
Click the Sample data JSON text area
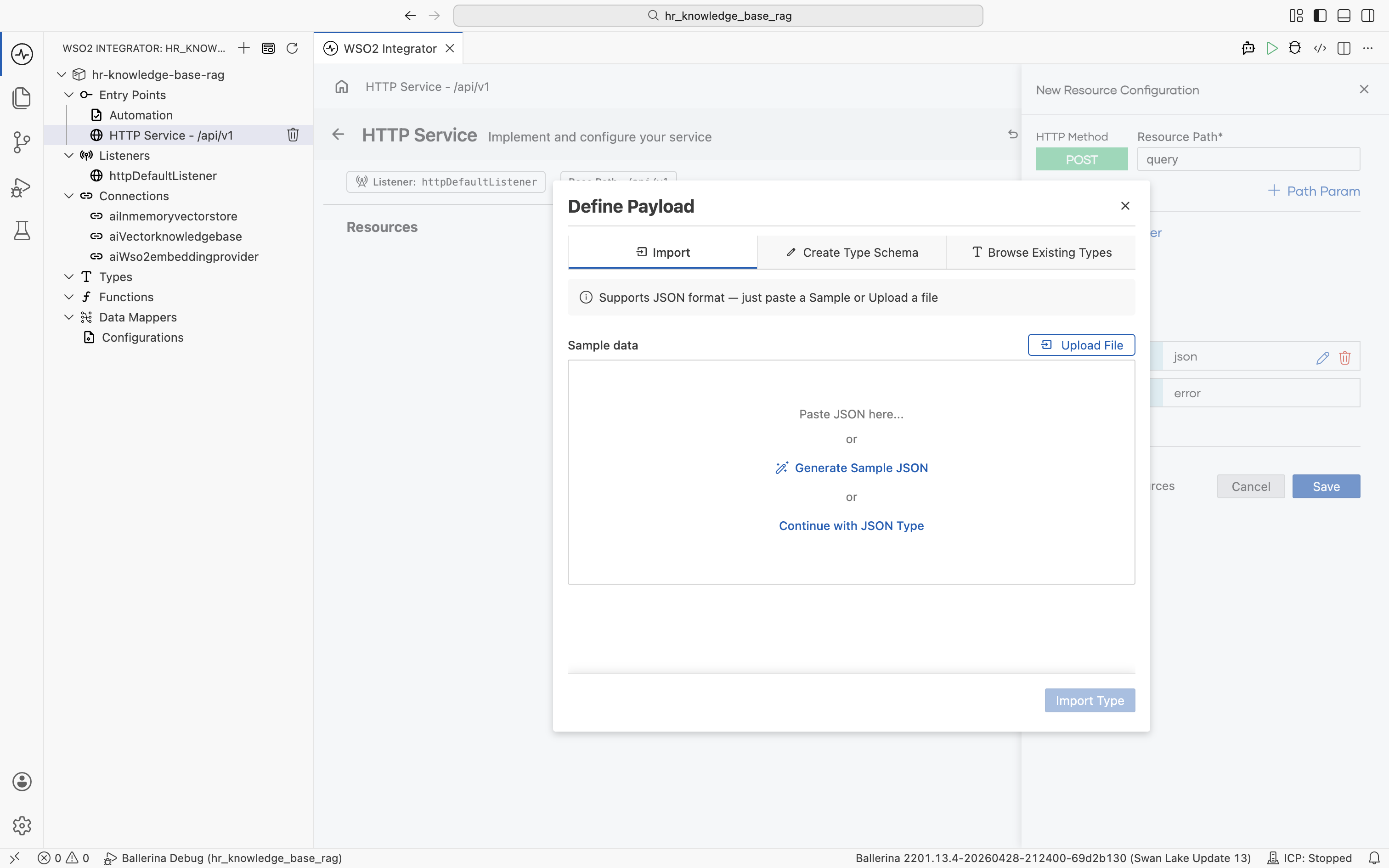[851, 472]
